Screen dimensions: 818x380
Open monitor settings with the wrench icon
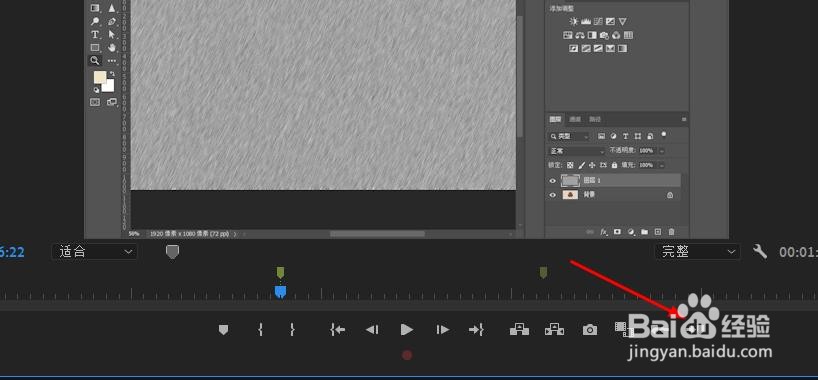tap(760, 252)
